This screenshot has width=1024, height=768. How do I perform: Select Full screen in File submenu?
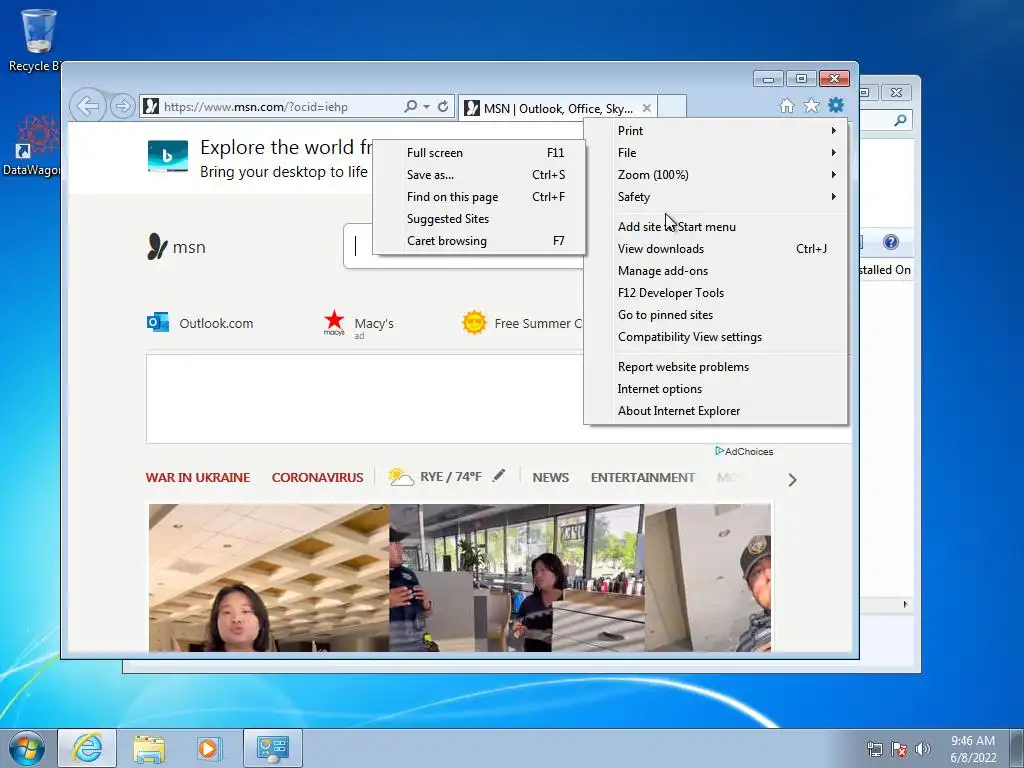click(x=479, y=153)
